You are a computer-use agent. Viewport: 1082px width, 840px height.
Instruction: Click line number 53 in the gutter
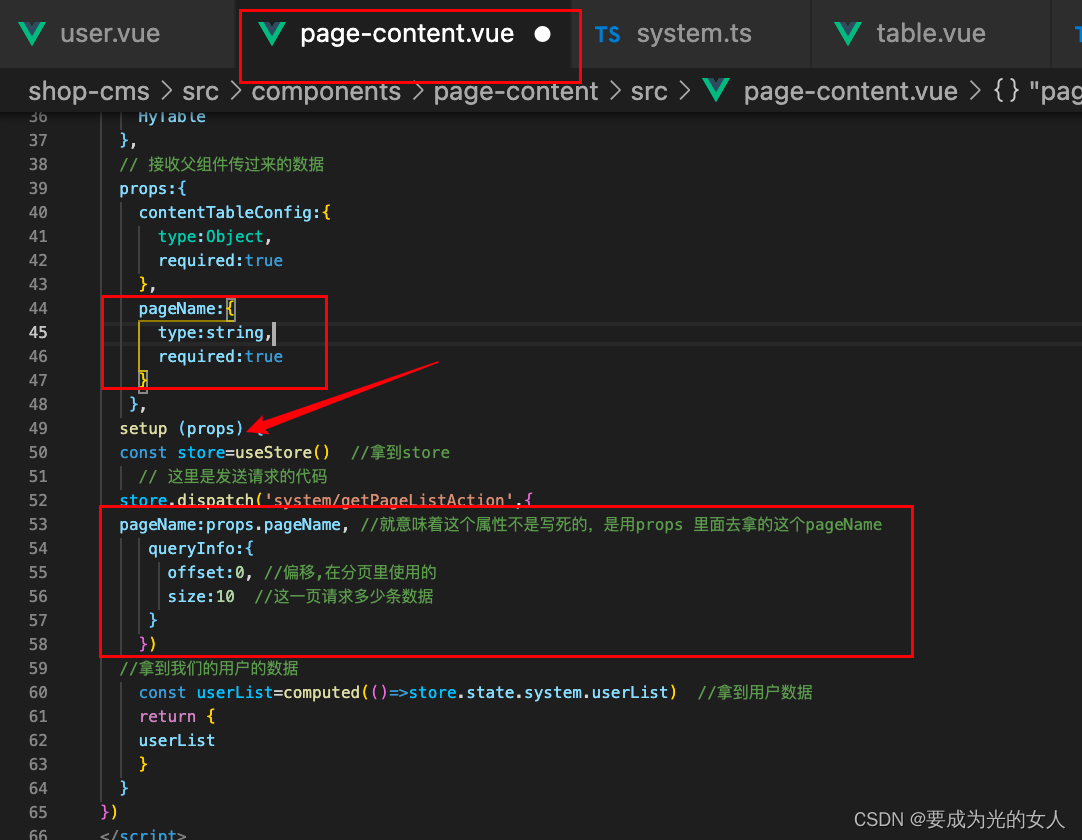click(x=38, y=525)
